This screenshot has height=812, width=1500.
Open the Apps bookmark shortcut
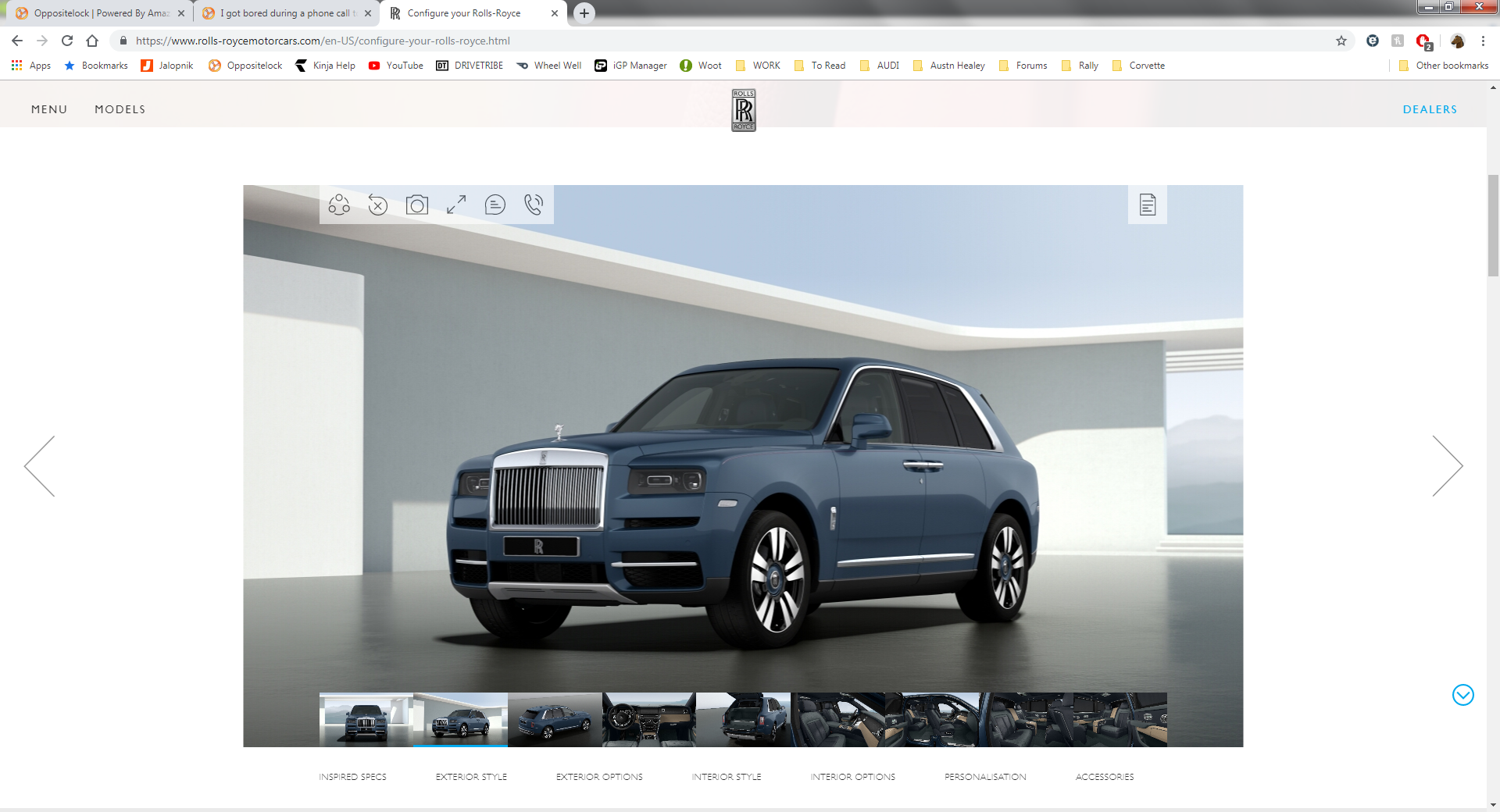(x=31, y=66)
